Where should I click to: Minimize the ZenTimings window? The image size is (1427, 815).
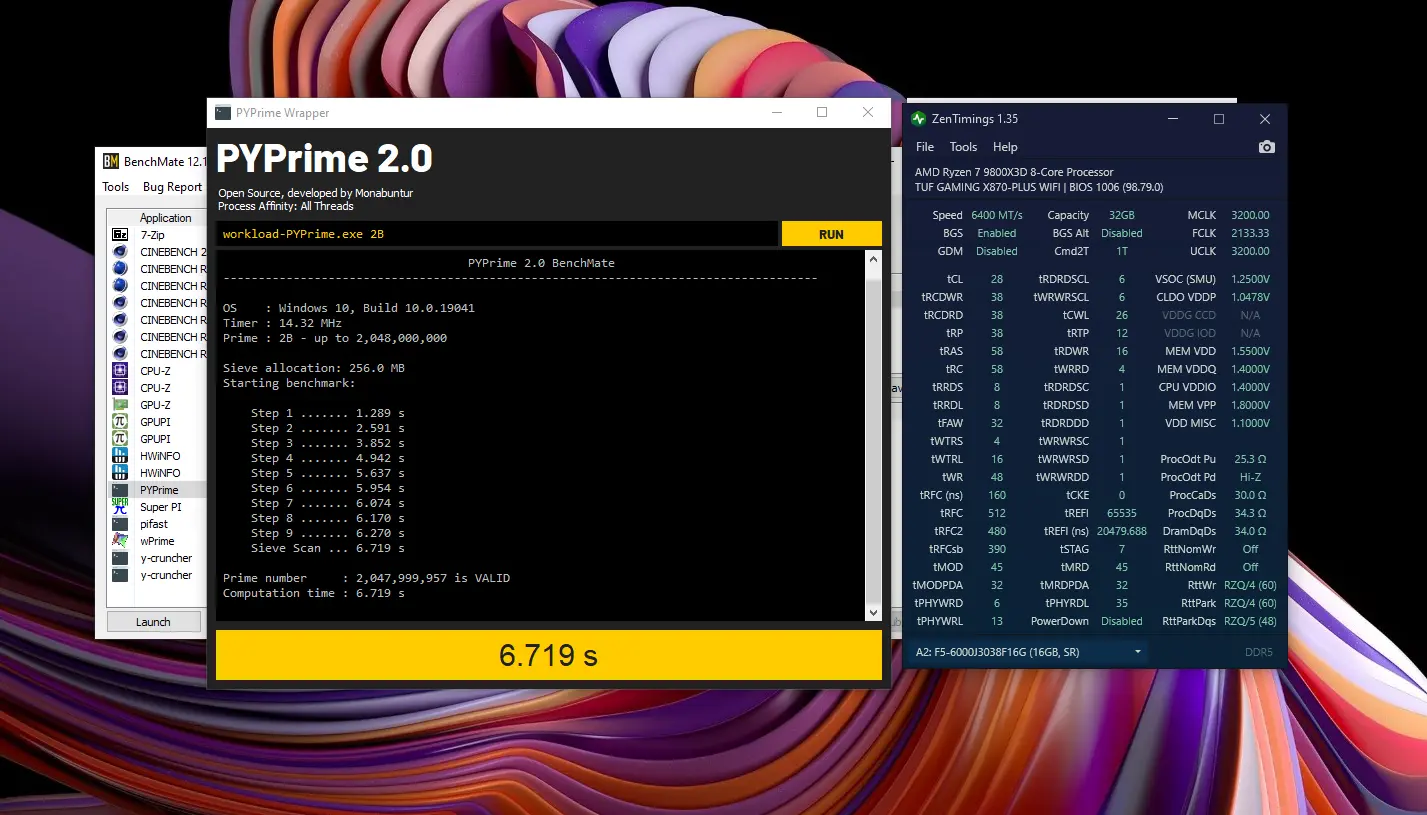(1173, 119)
